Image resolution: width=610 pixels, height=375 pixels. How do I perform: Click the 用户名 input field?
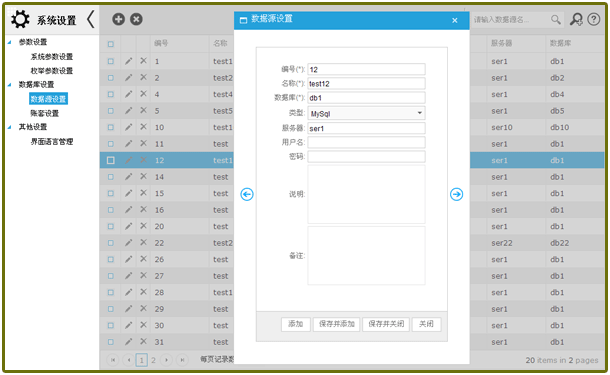[366, 142]
